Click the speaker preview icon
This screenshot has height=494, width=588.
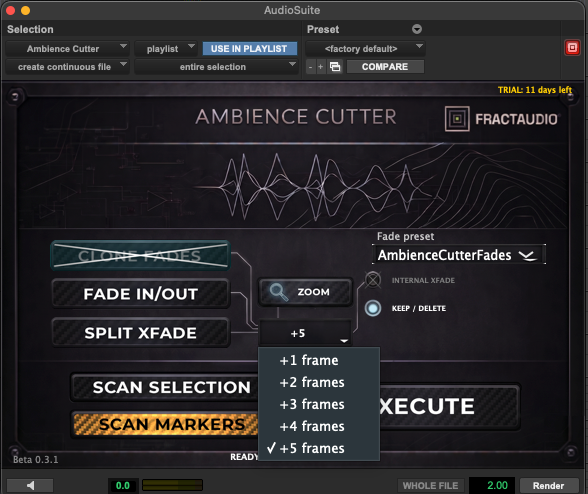click(30, 485)
